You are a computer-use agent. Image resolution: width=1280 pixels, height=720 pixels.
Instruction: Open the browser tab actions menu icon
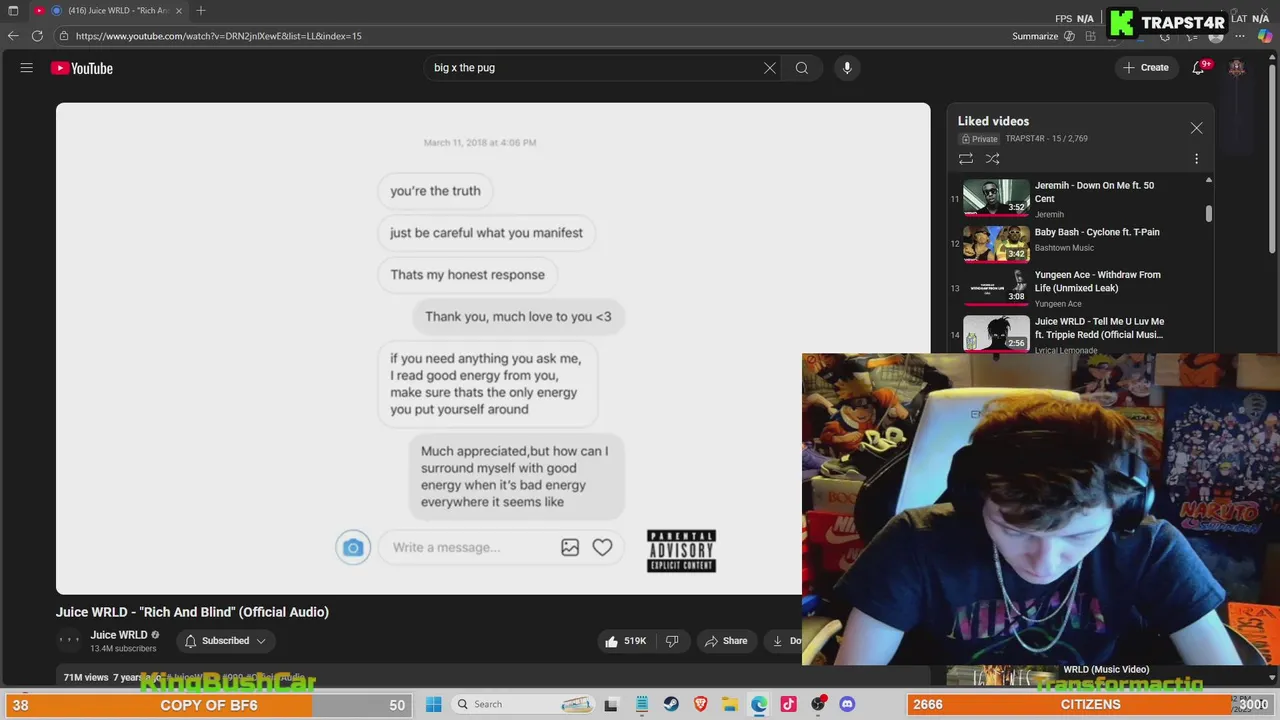pos(13,10)
